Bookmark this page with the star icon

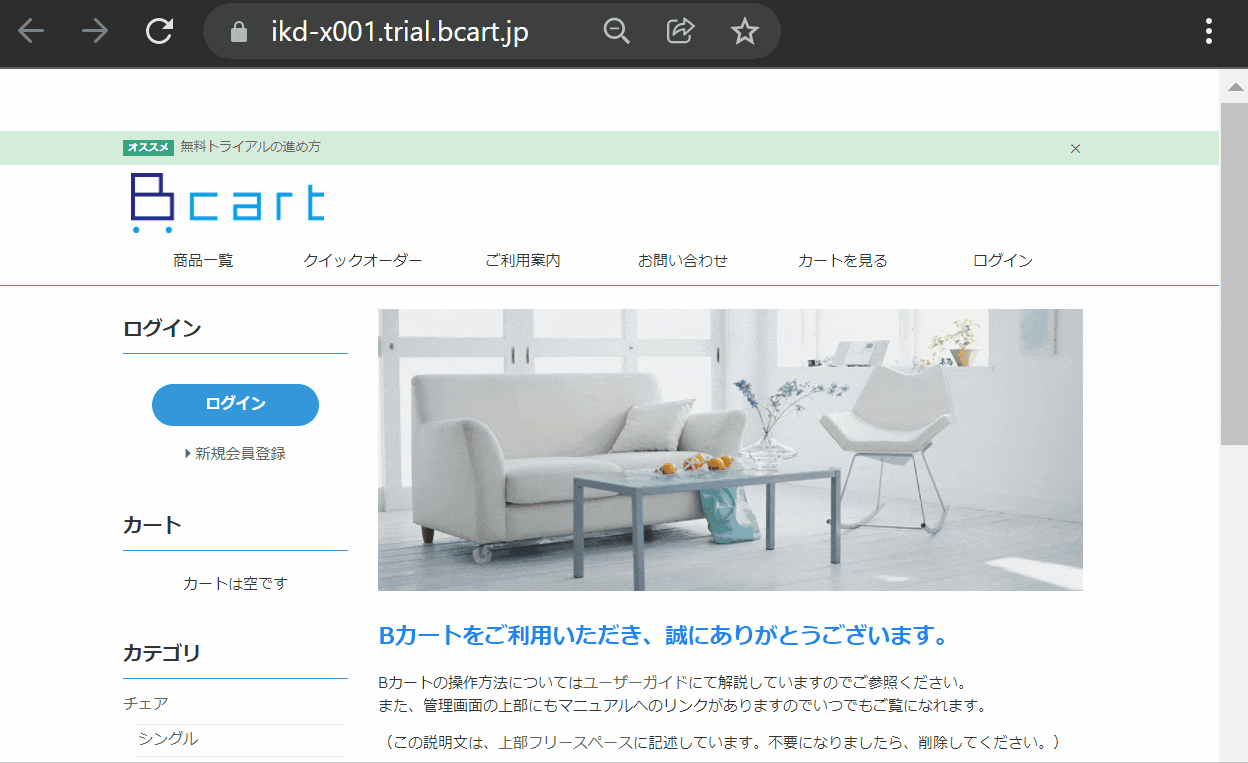coord(744,32)
